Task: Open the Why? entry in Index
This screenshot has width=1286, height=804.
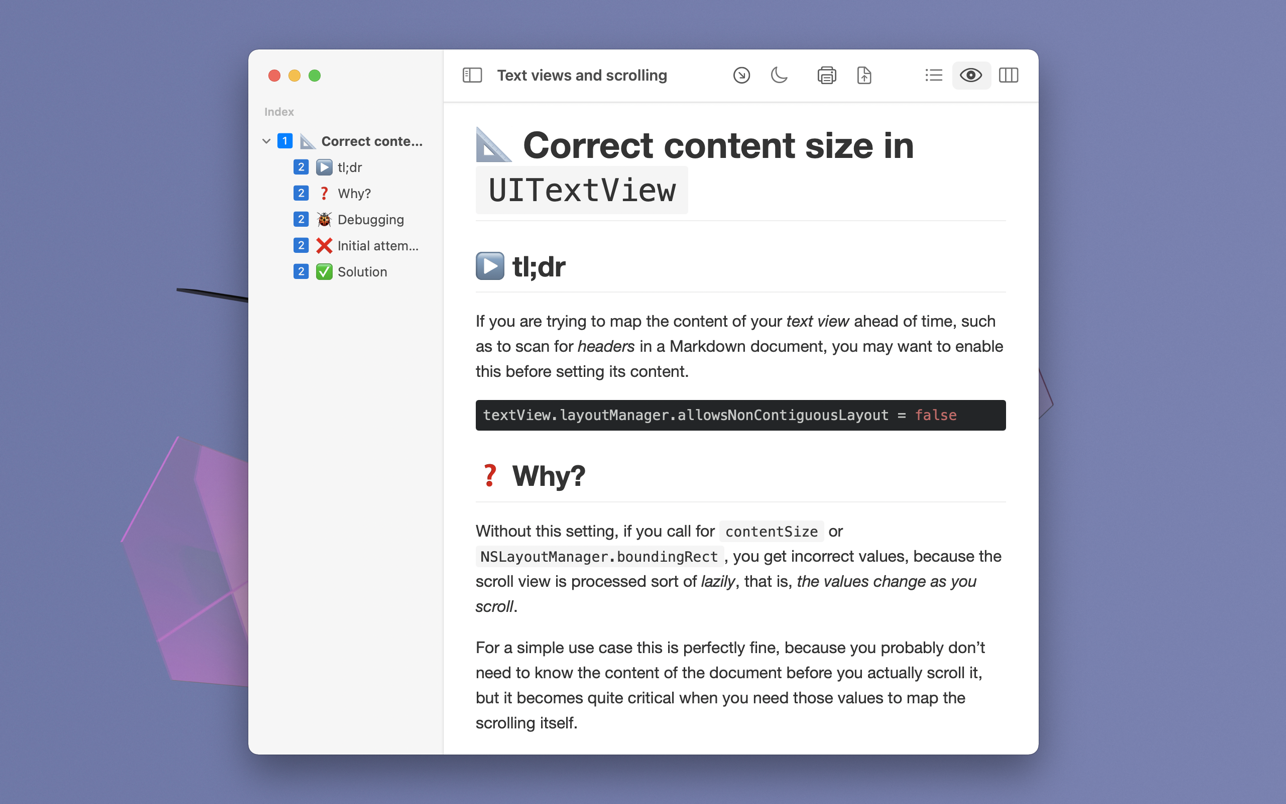Action: 353,194
